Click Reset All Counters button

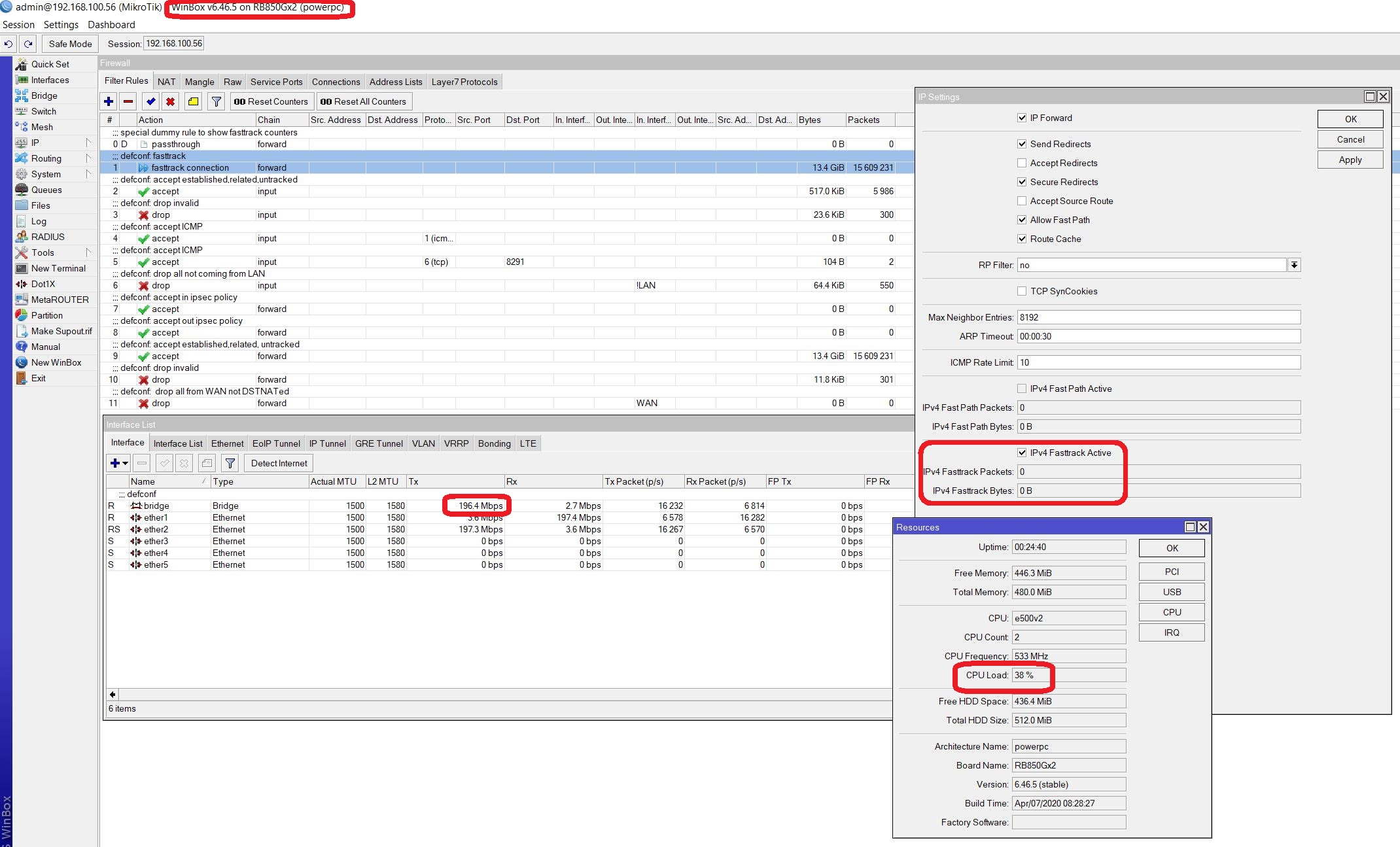[x=364, y=101]
